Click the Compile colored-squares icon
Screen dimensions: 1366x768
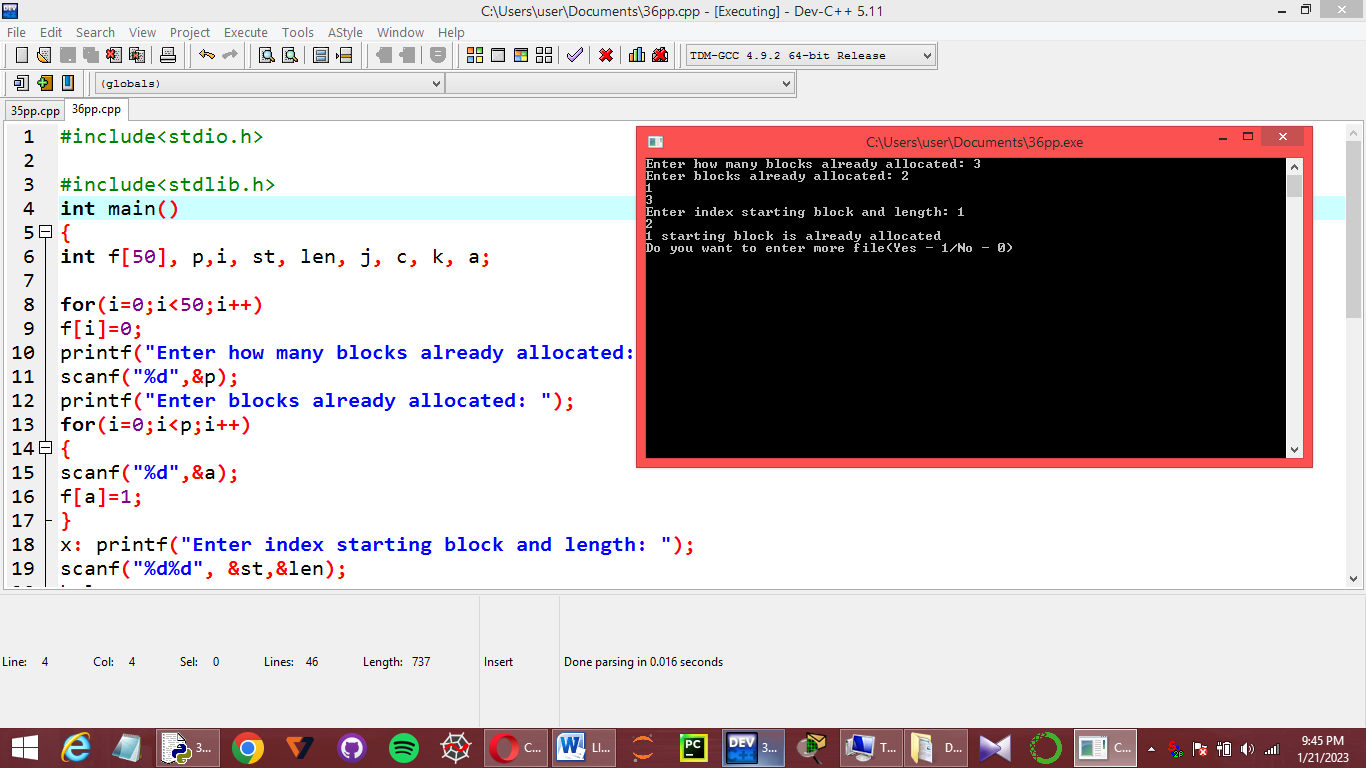[x=475, y=55]
